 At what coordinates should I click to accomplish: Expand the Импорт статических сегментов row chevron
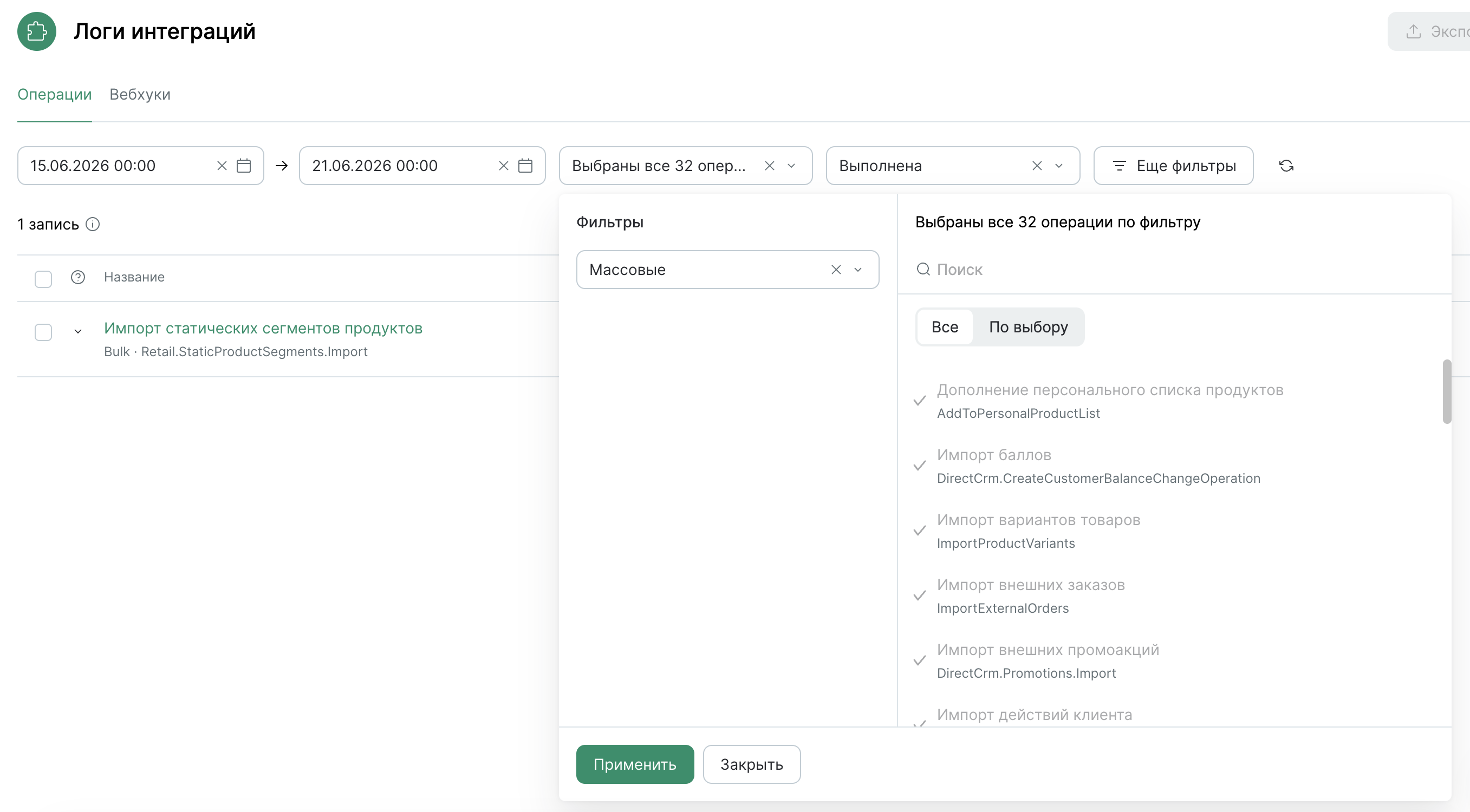pyautogui.click(x=77, y=331)
